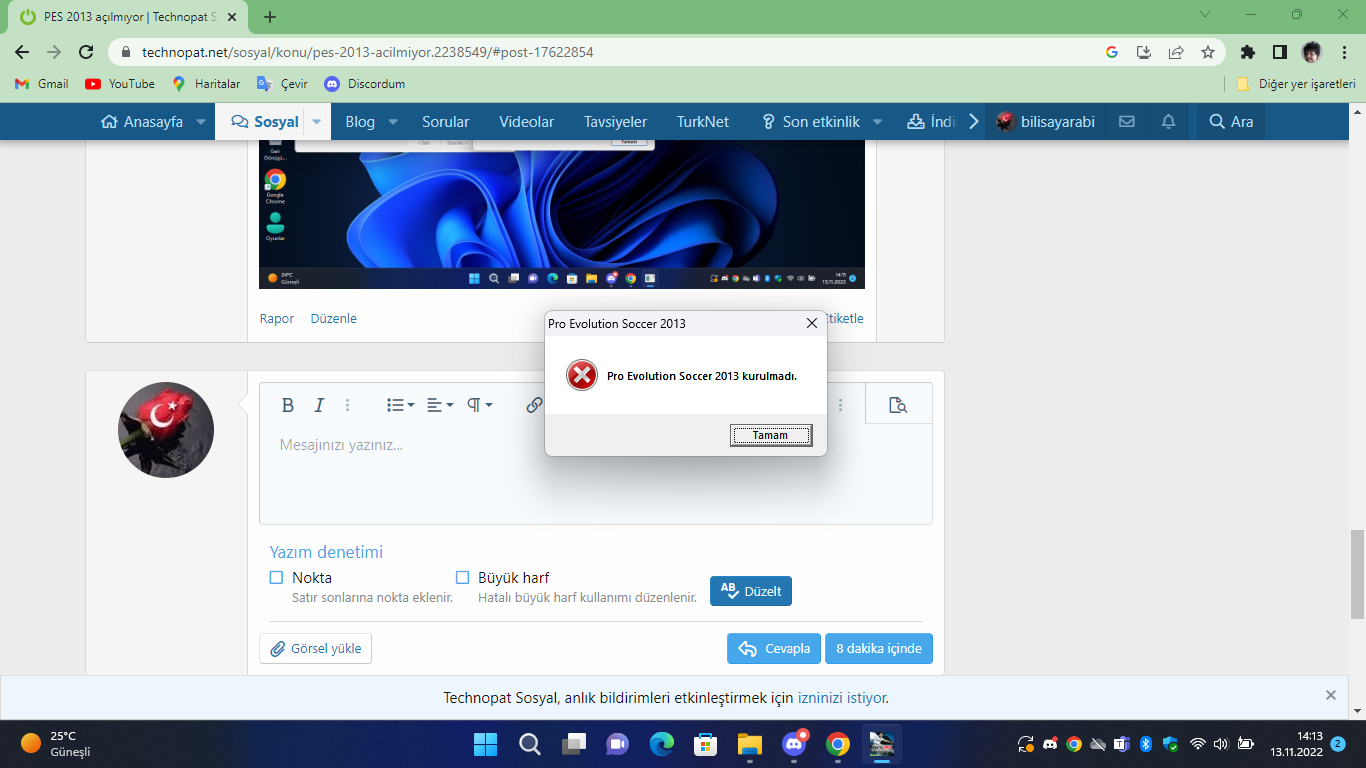Open the Tavsiyeler navigation tab
The image size is (1366, 768).
tap(615, 122)
